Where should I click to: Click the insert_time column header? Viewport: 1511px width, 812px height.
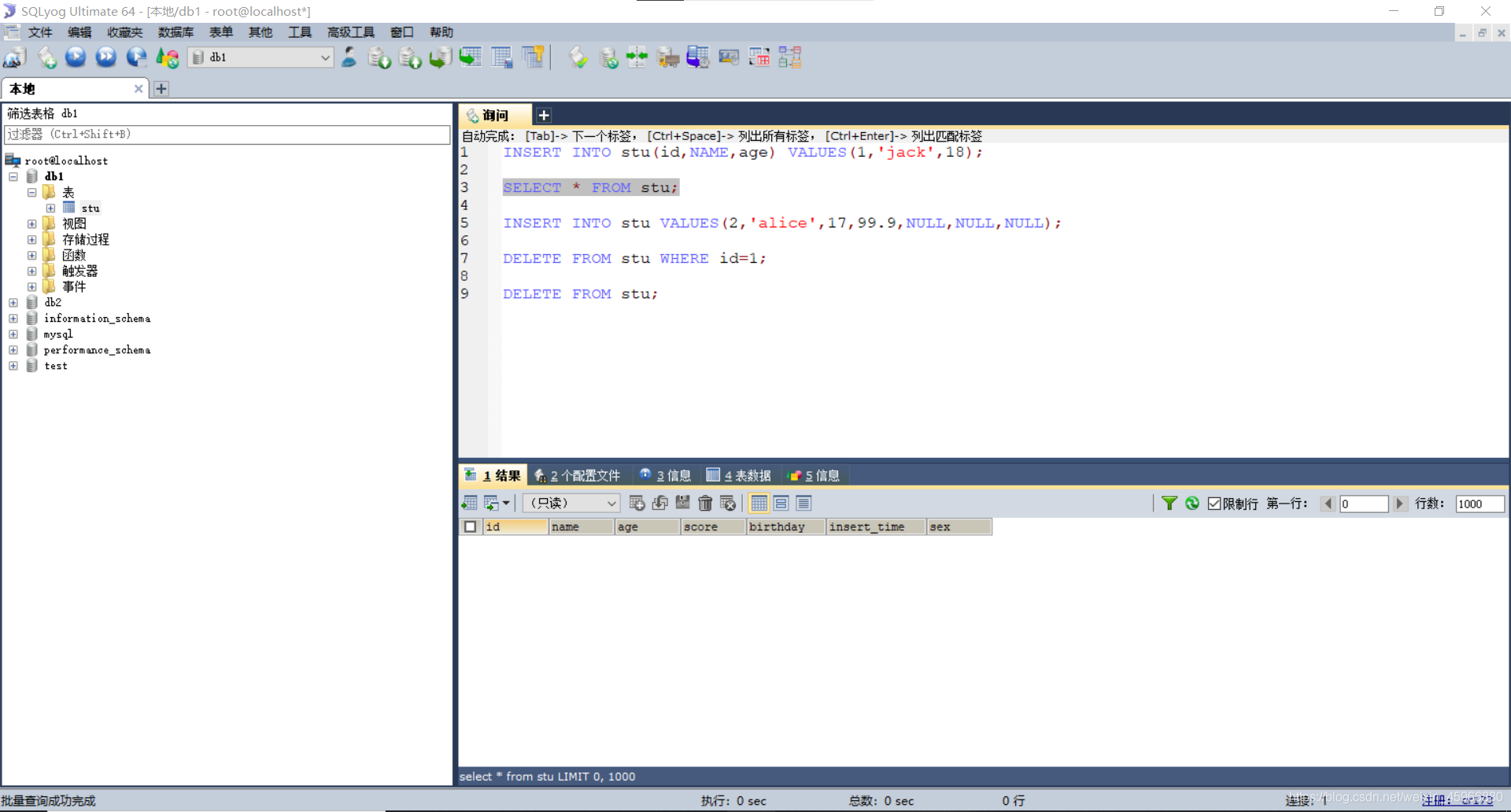click(x=875, y=527)
